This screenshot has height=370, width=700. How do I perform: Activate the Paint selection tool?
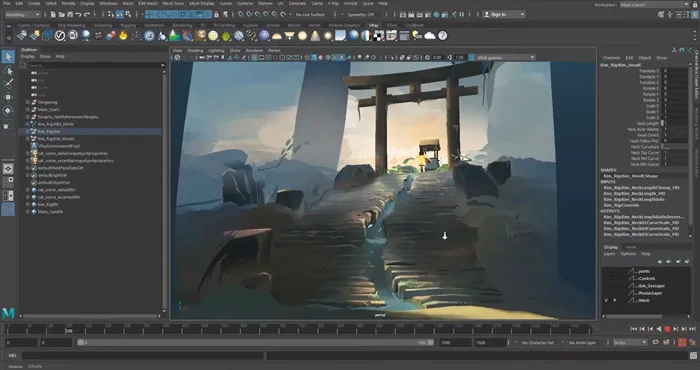[x=8, y=84]
